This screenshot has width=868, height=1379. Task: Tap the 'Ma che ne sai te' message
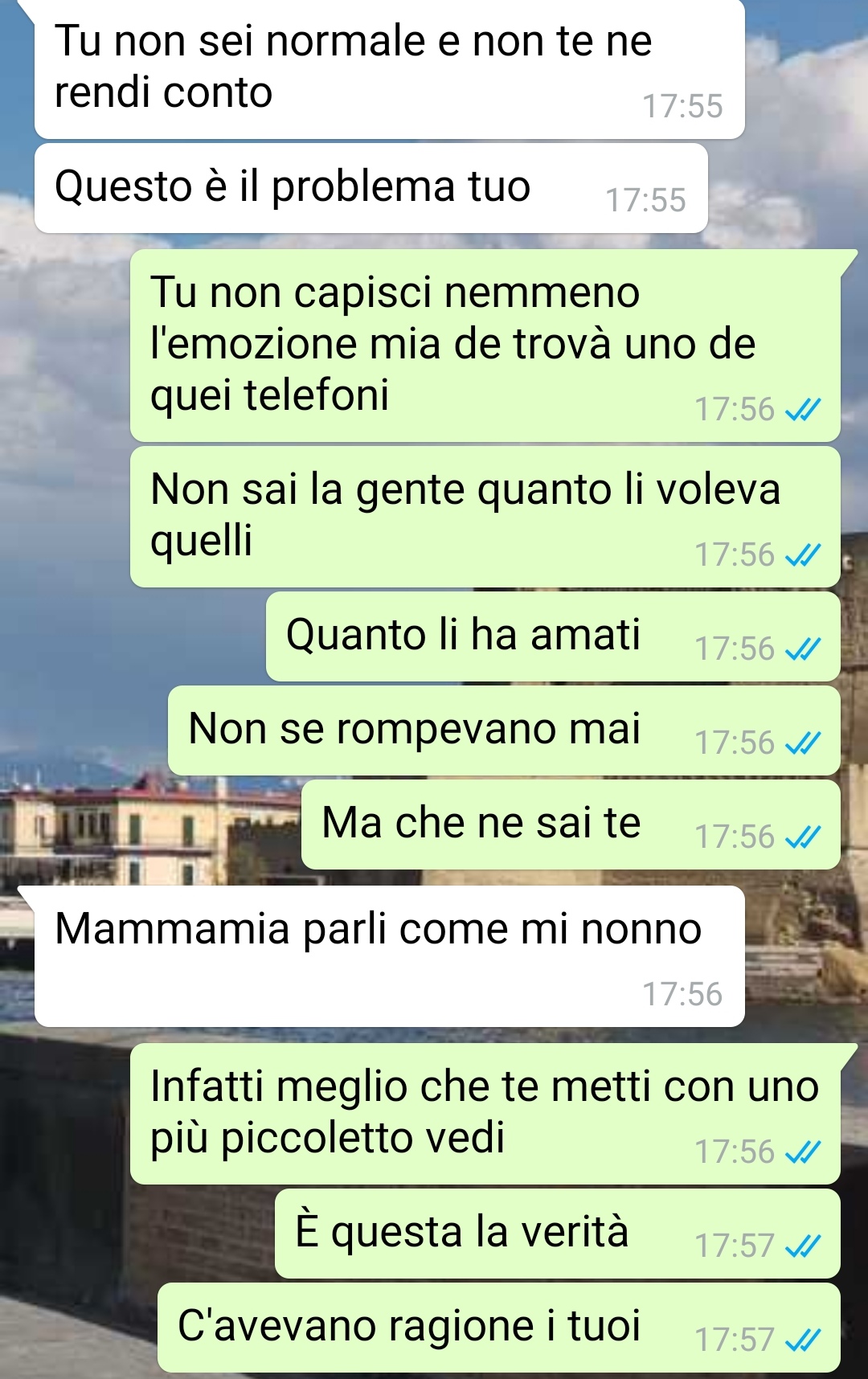(571, 825)
